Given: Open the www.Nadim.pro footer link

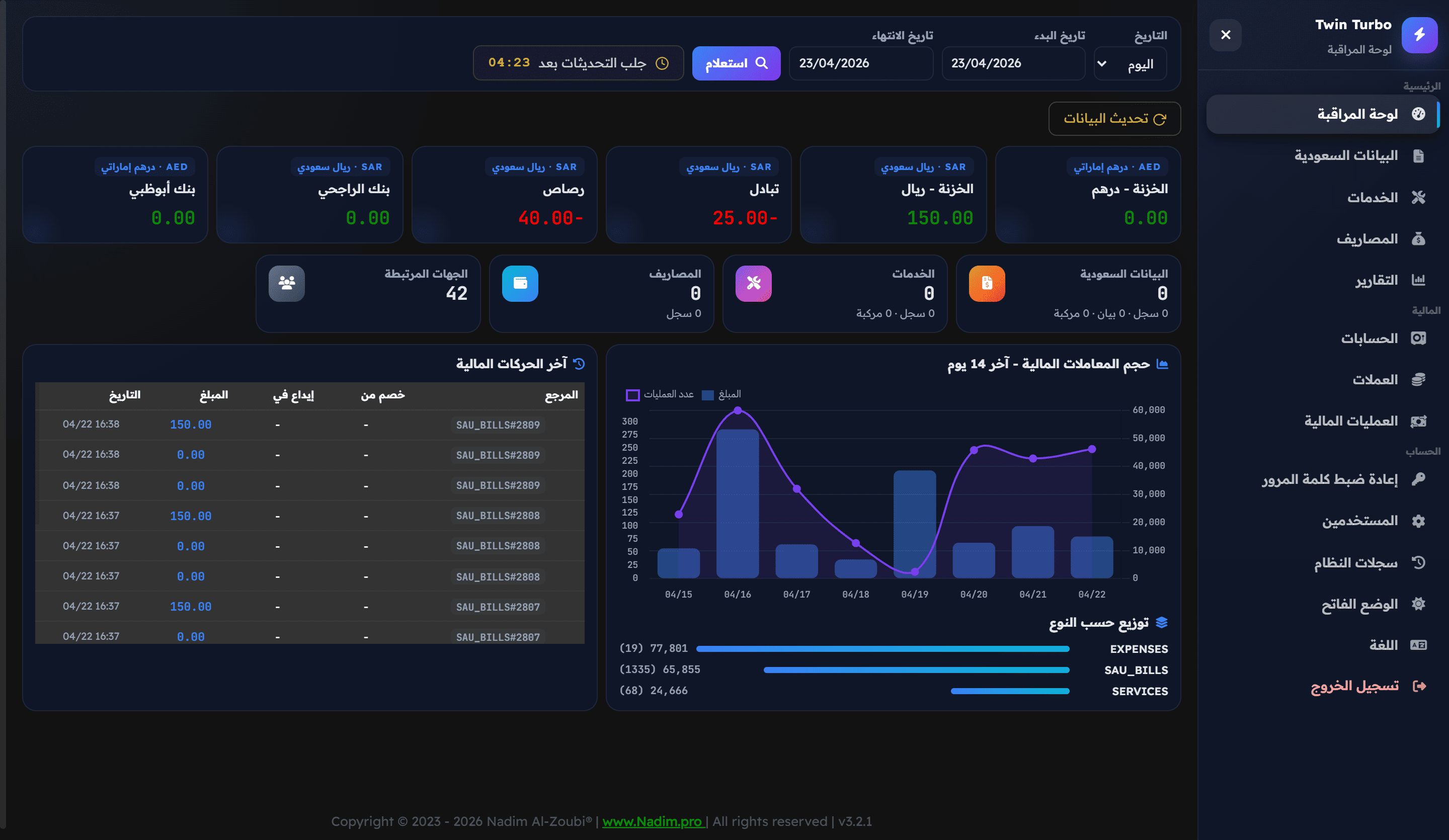Looking at the screenshot, I should point(652,821).
